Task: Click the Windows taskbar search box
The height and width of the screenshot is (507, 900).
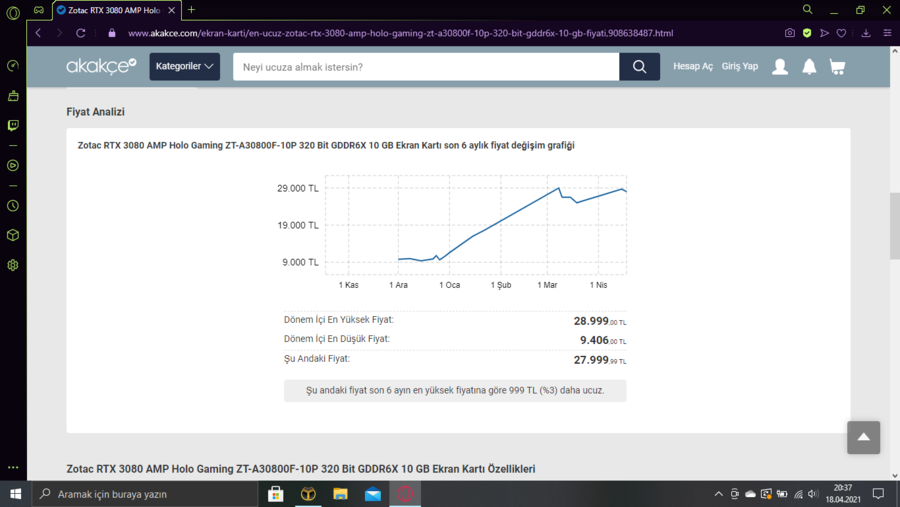Action: tap(144, 494)
